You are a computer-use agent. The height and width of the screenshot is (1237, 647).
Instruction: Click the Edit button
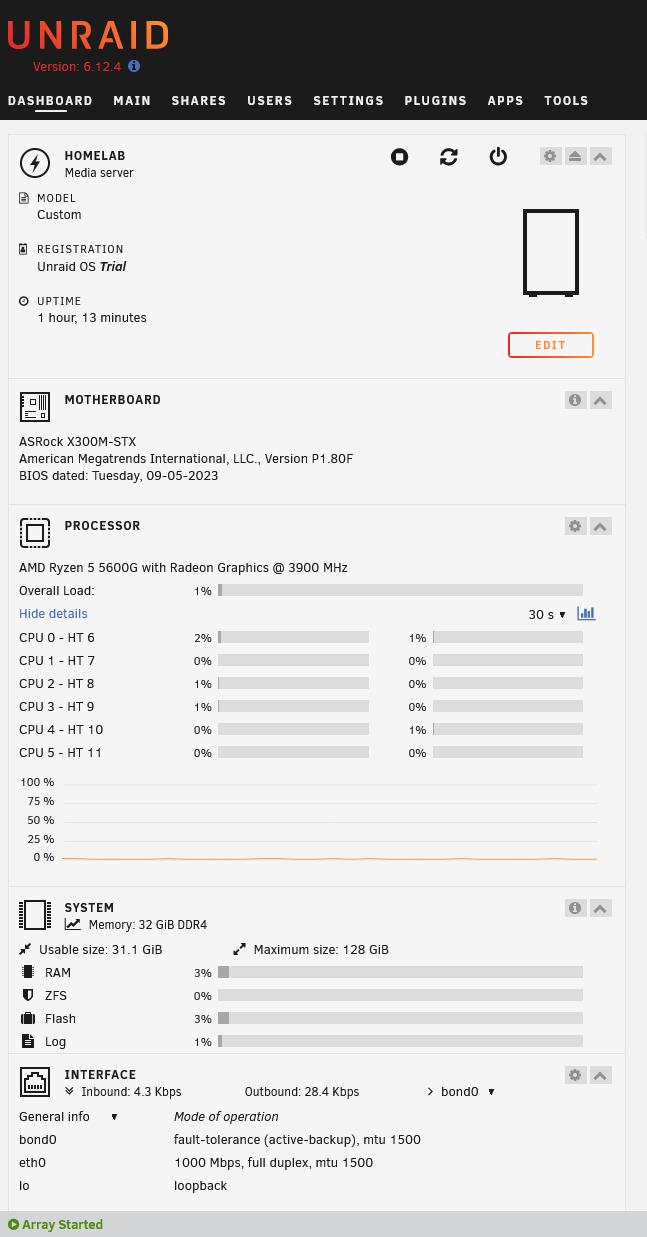pyautogui.click(x=550, y=345)
